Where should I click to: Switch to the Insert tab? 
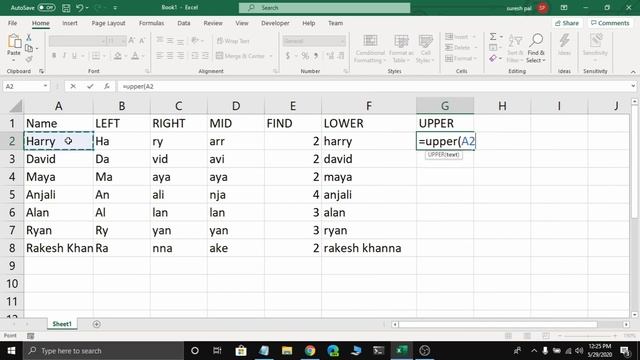point(70,23)
